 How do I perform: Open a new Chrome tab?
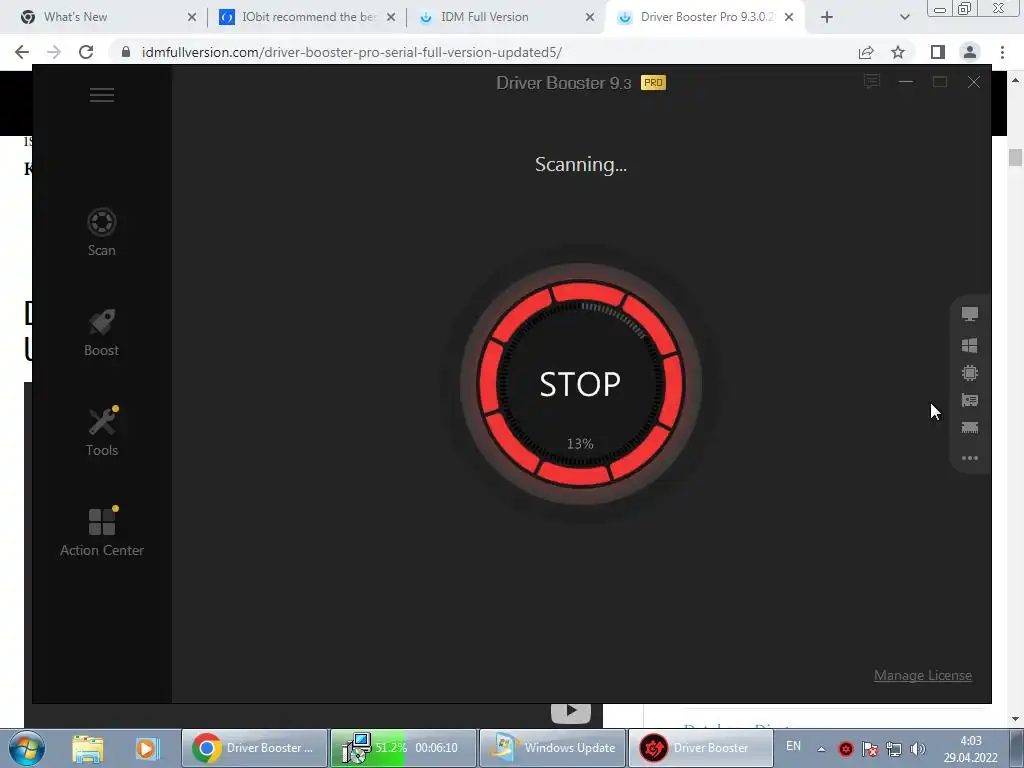[827, 18]
